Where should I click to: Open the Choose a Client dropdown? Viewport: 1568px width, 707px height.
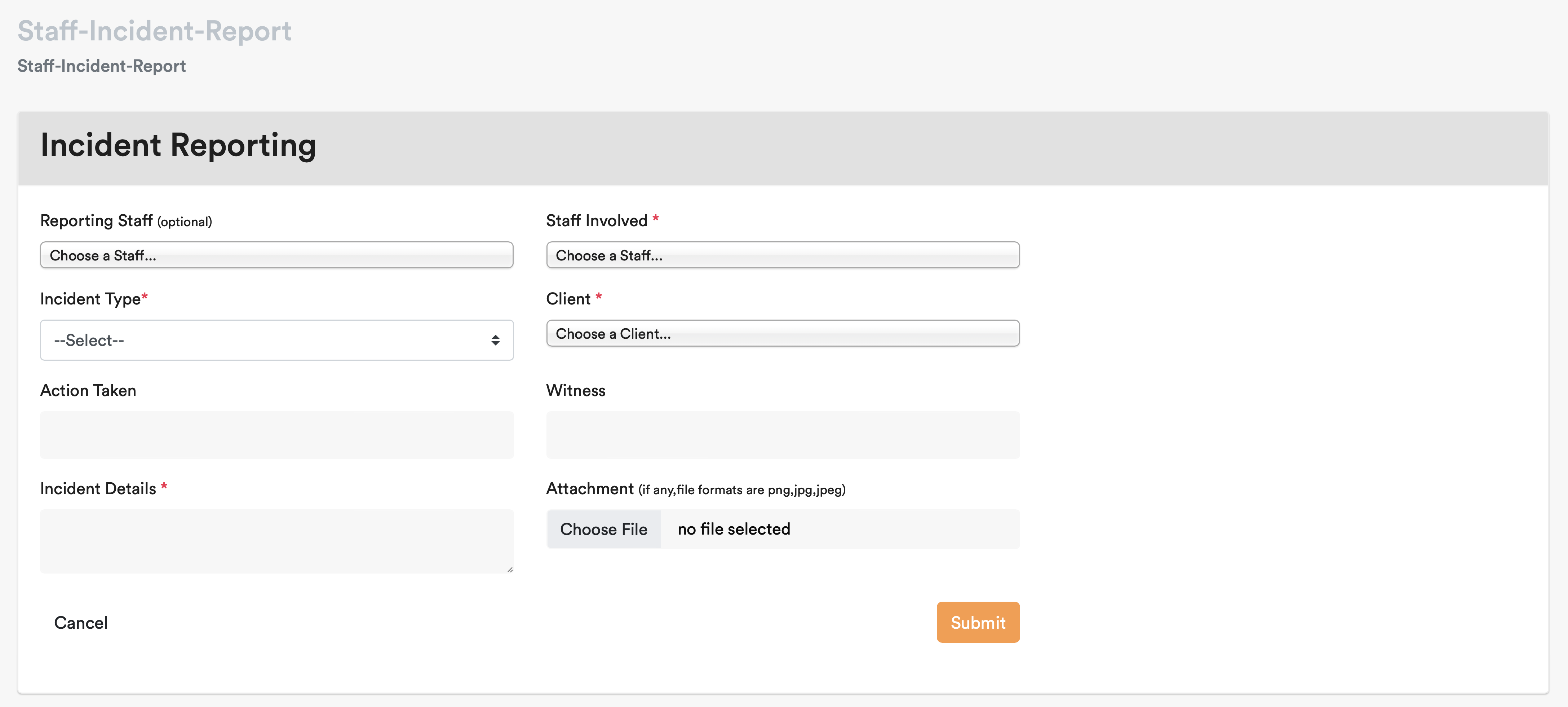pyautogui.click(x=782, y=333)
